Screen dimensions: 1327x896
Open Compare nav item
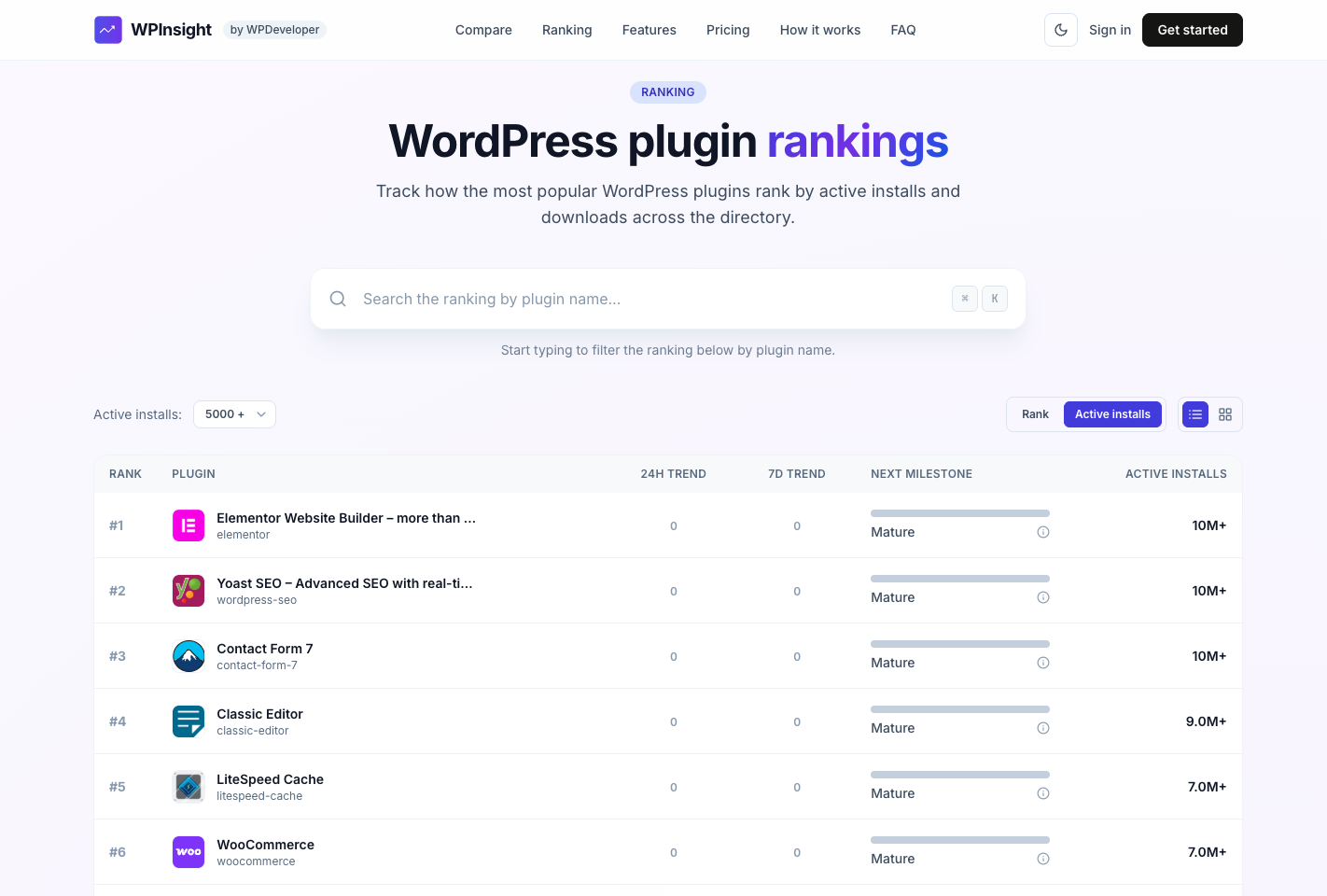pos(483,30)
